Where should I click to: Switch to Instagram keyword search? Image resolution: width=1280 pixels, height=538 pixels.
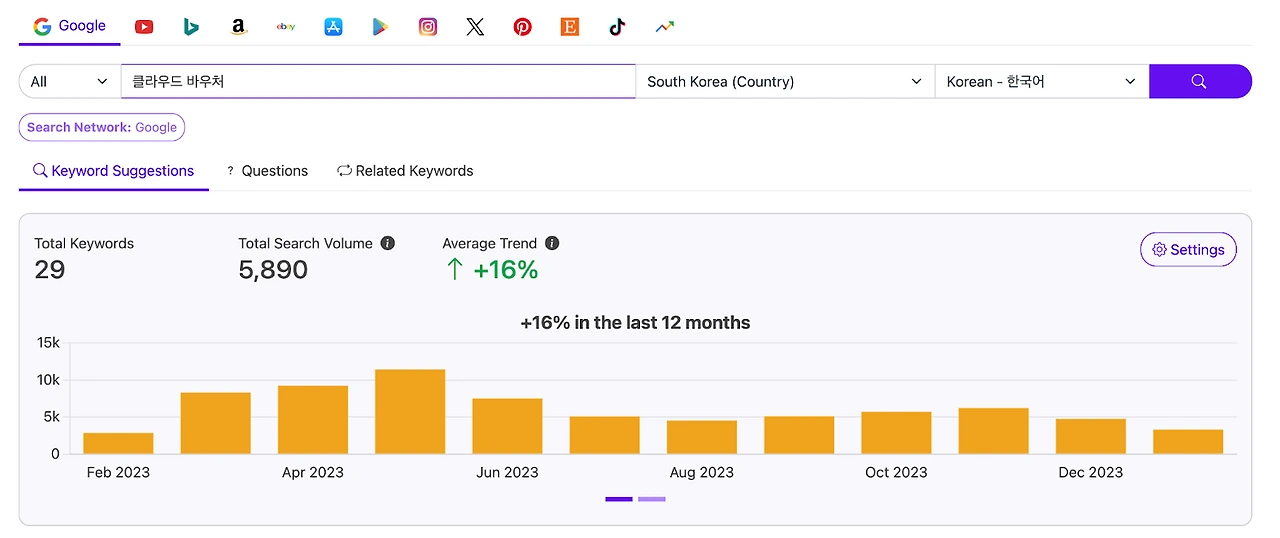click(x=428, y=27)
